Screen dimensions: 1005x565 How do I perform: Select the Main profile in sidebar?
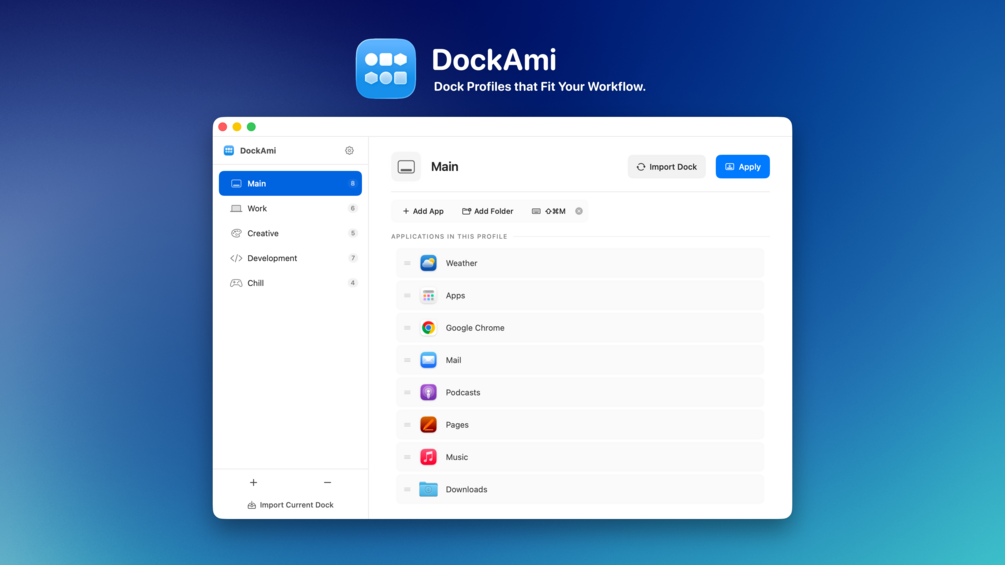tap(290, 183)
